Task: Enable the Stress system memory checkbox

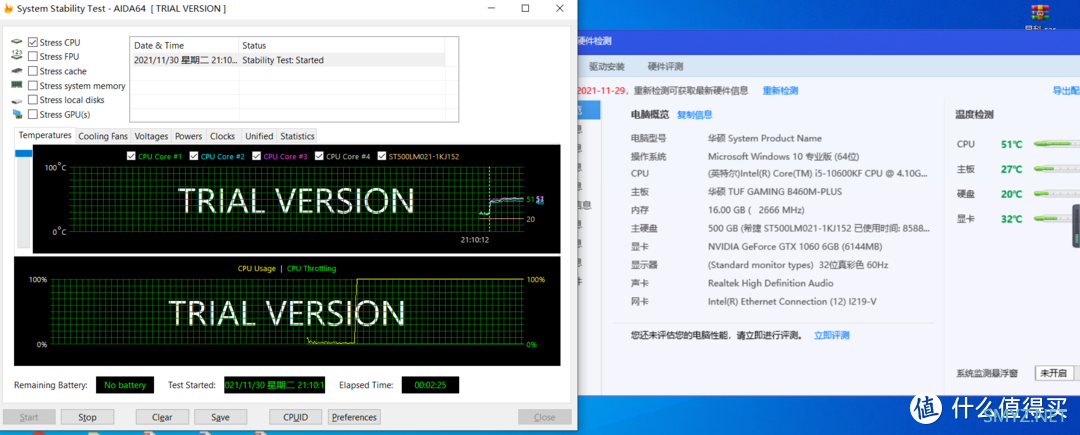Action: pyautogui.click(x=33, y=86)
